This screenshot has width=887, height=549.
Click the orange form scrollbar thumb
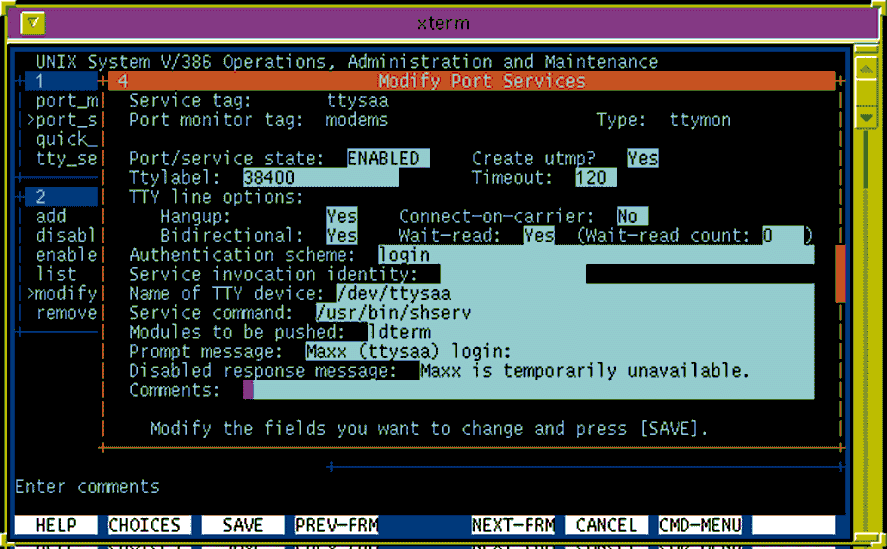840,274
